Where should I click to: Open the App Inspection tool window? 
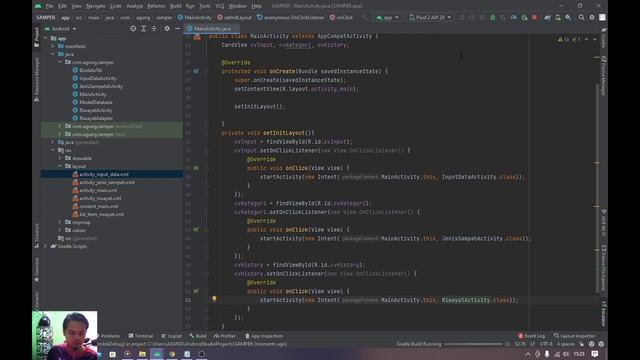(x=264, y=336)
